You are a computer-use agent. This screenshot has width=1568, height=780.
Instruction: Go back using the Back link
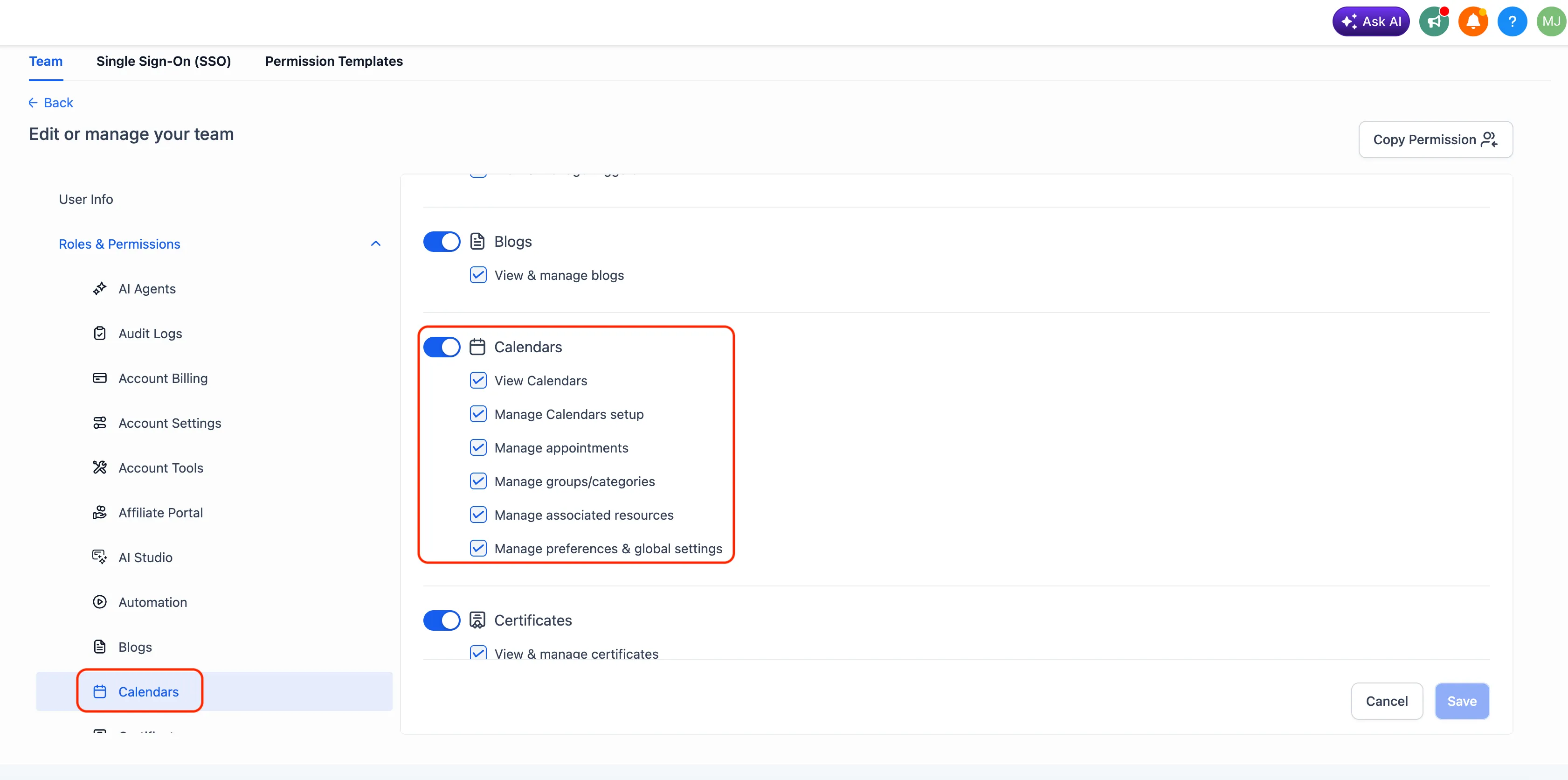coord(50,102)
